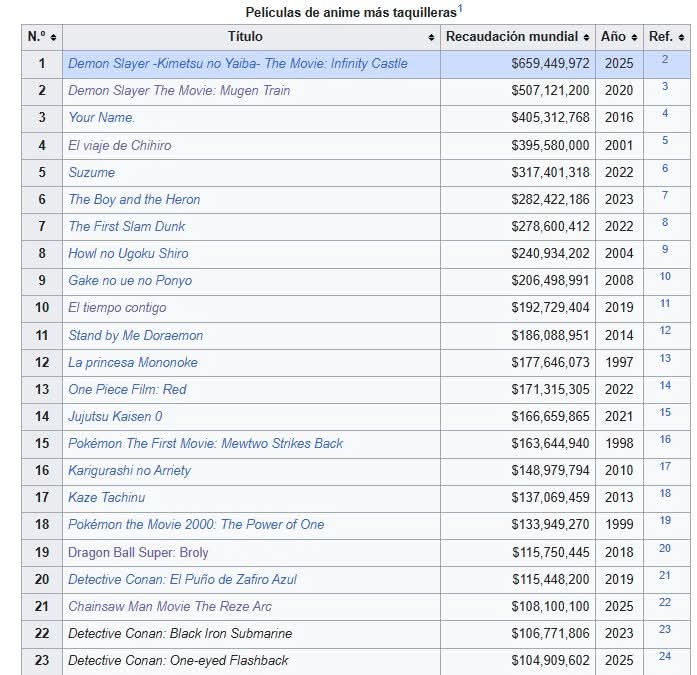Jump to reference 18 for Kaze Tachinu
The height and width of the screenshot is (675, 697).
click(x=665, y=494)
